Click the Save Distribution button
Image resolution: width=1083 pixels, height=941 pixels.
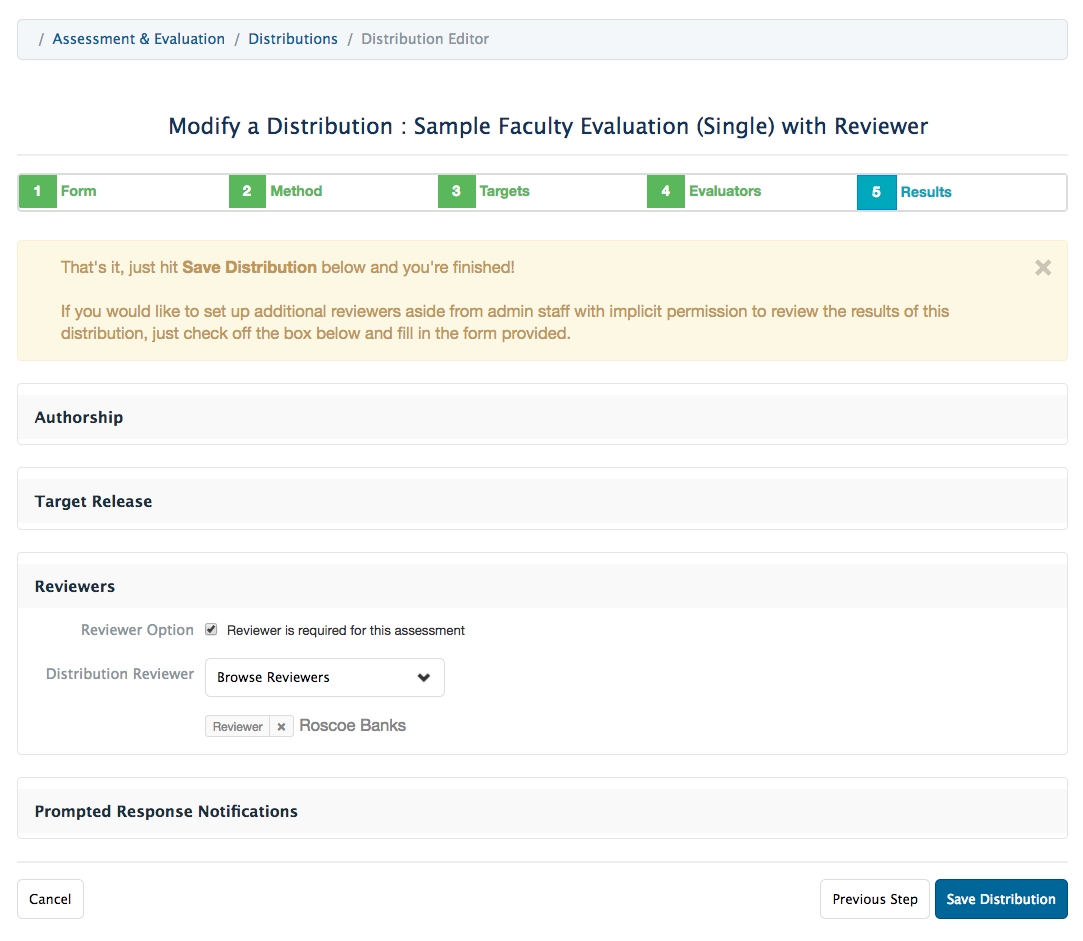pos(1000,899)
